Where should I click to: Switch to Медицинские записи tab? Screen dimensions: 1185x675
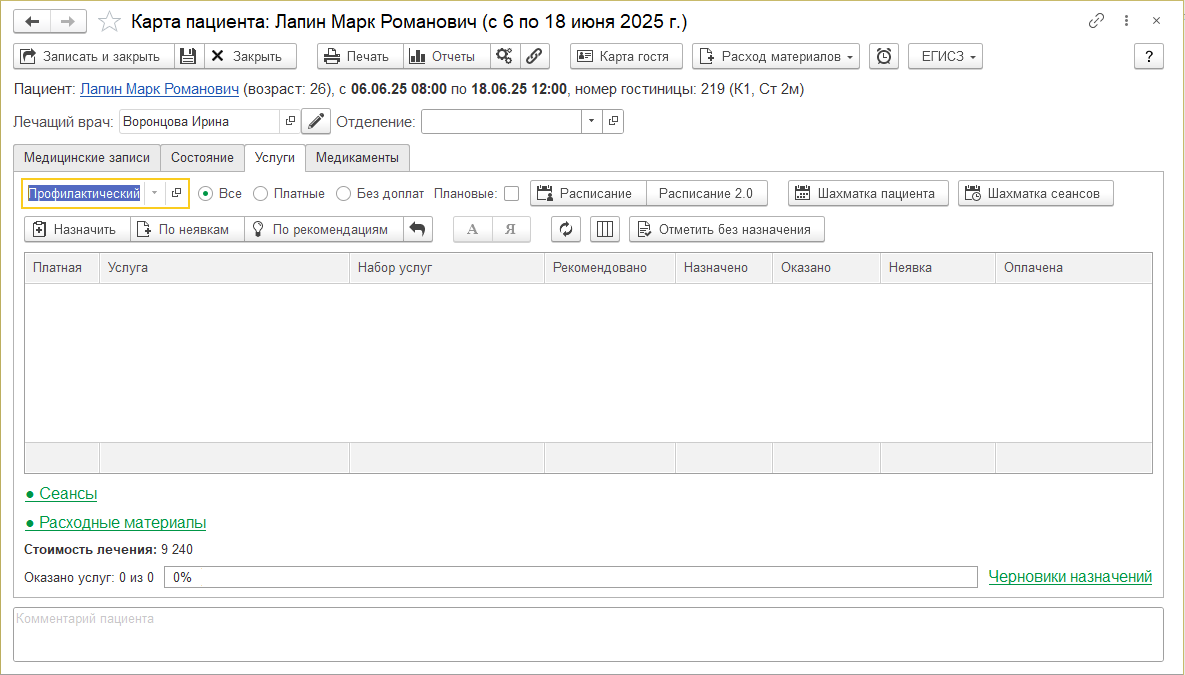coord(87,157)
